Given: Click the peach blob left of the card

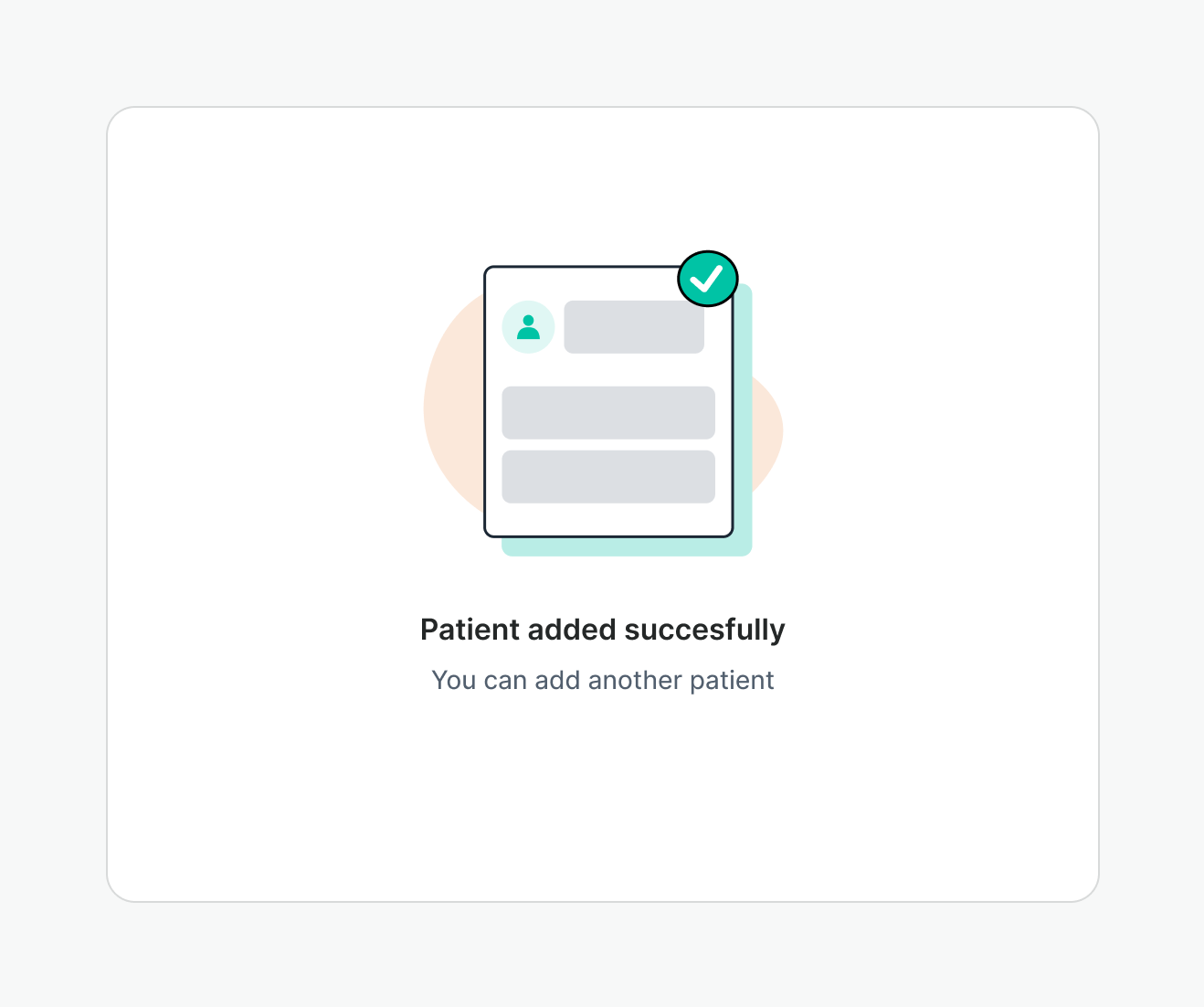Looking at the screenshot, I should (453, 411).
